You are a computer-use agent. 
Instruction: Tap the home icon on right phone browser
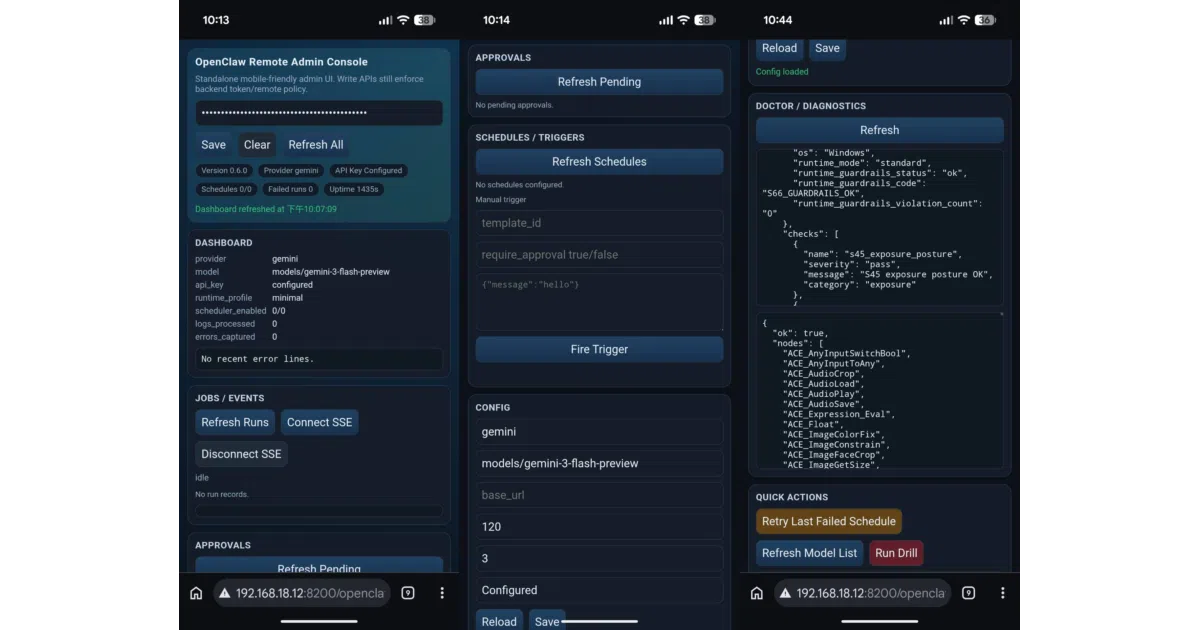pyautogui.click(x=757, y=593)
